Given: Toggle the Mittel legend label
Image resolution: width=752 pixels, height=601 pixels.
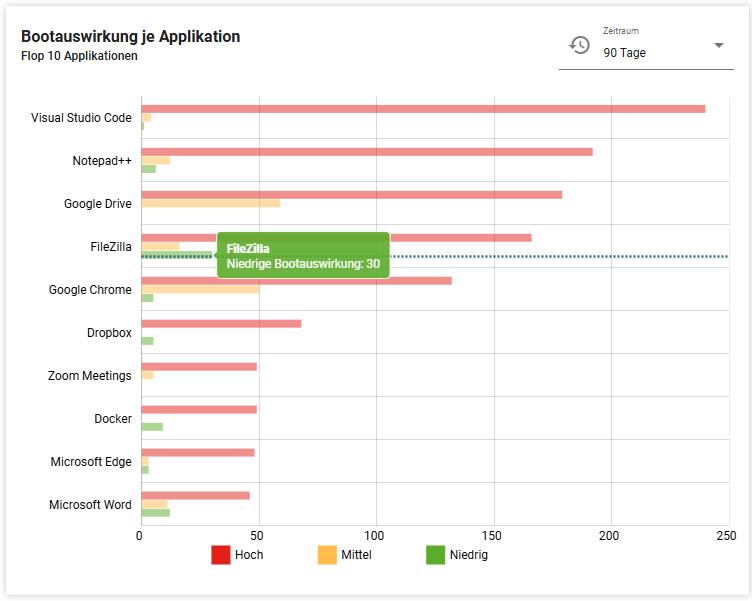Looking at the screenshot, I should pos(356,554).
